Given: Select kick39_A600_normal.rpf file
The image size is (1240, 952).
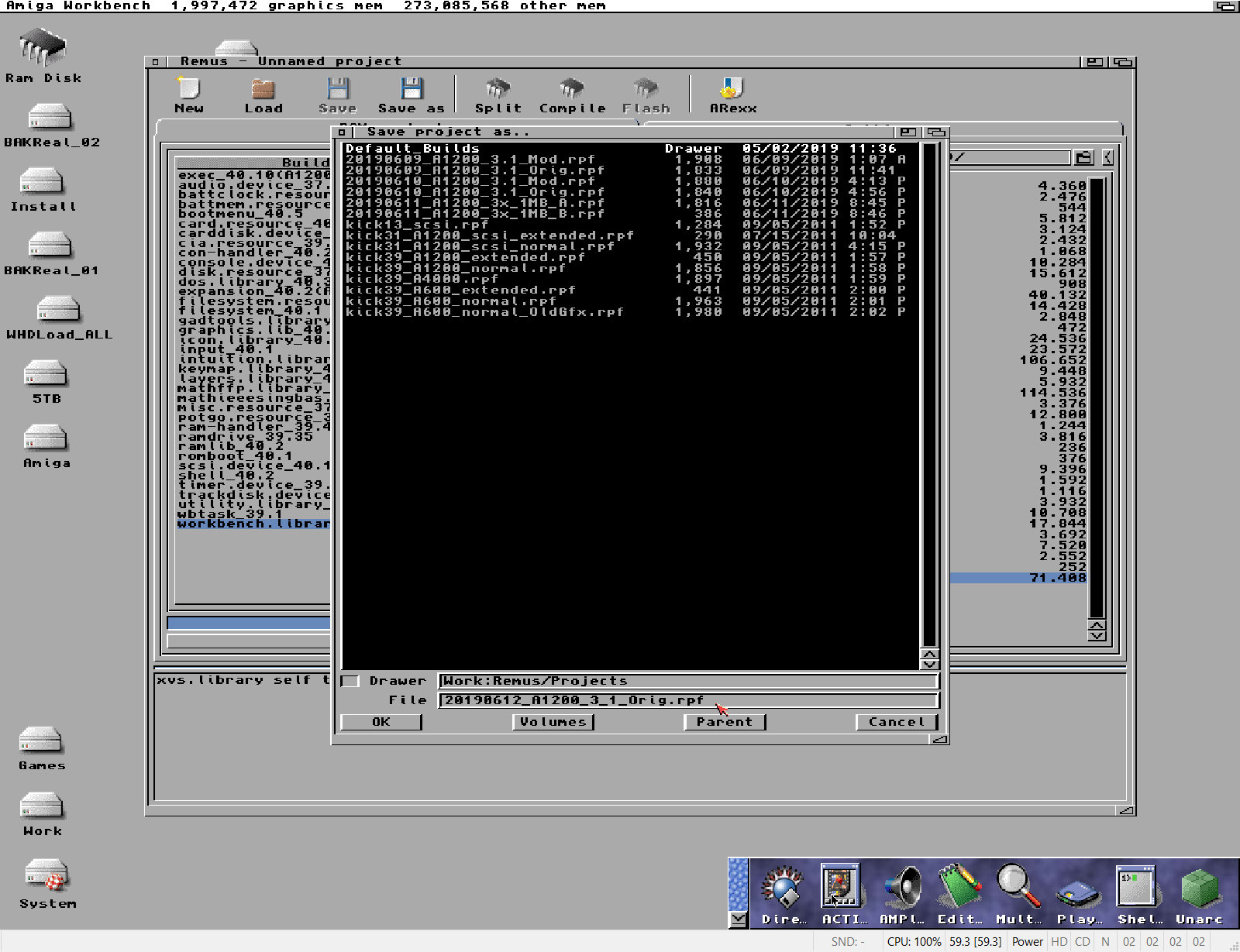Looking at the screenshot, I should (629, 301).
